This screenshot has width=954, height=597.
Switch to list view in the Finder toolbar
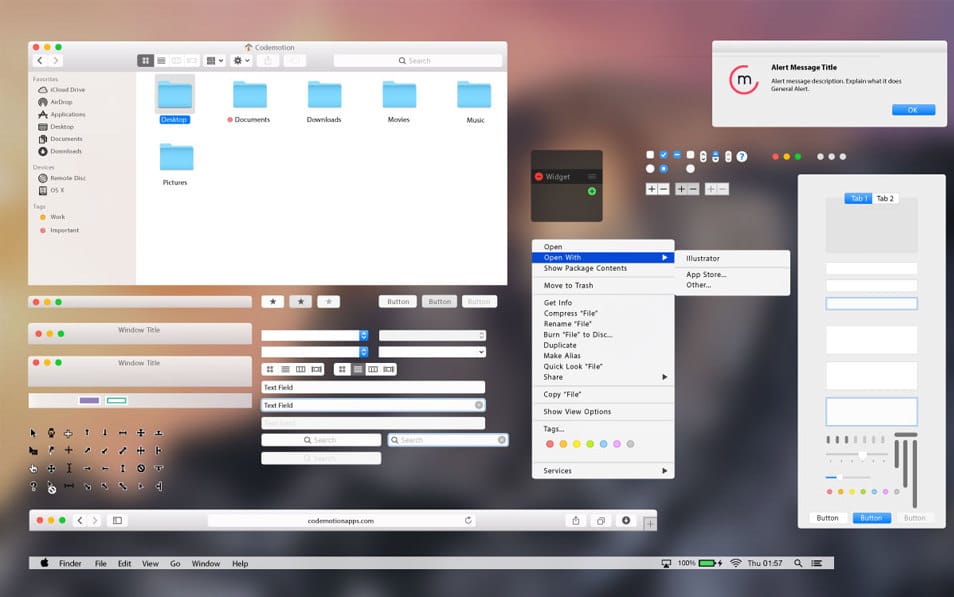tap(162, 60)
